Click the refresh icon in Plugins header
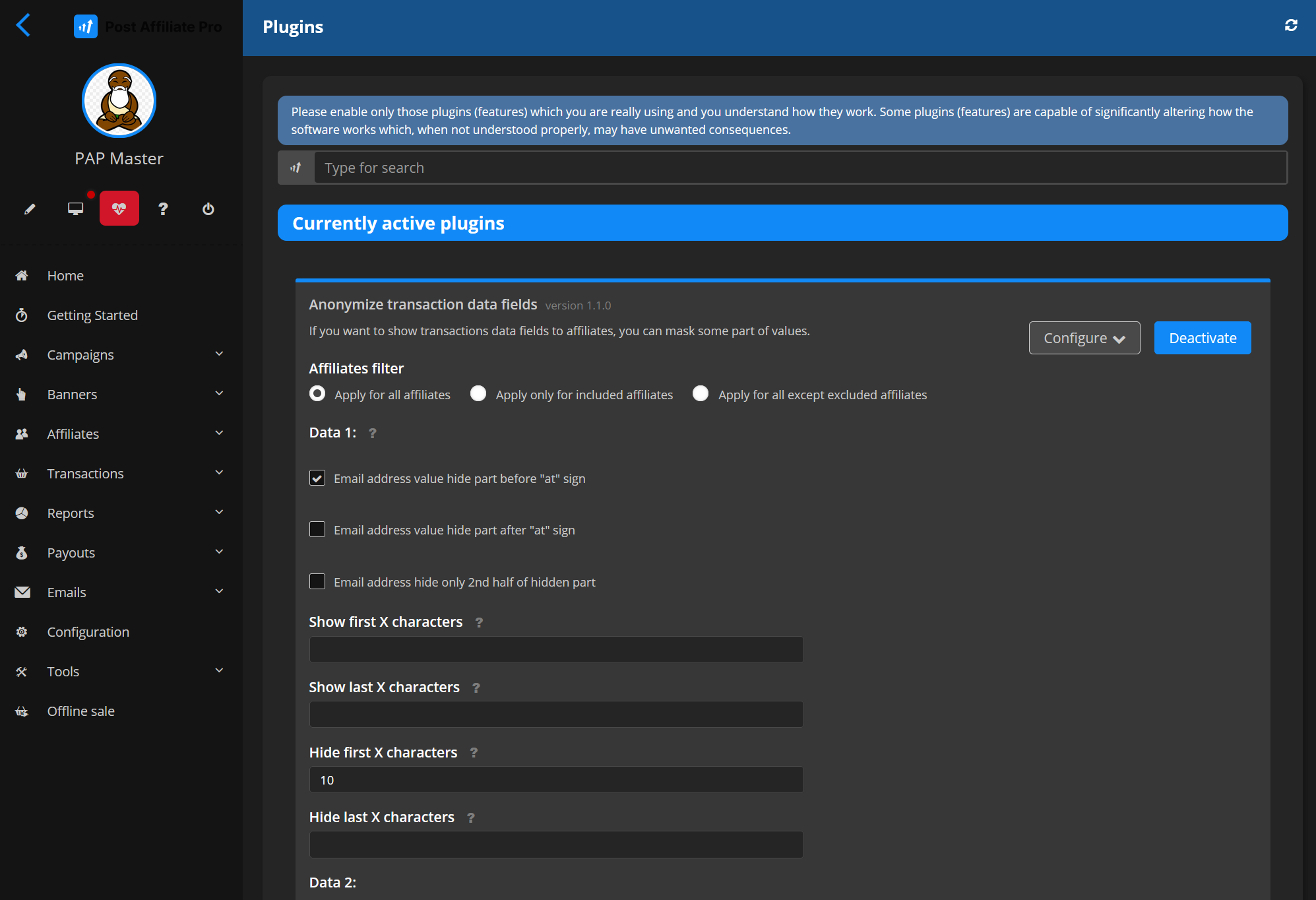1316x900 pixels. [x=1291, y=26]
